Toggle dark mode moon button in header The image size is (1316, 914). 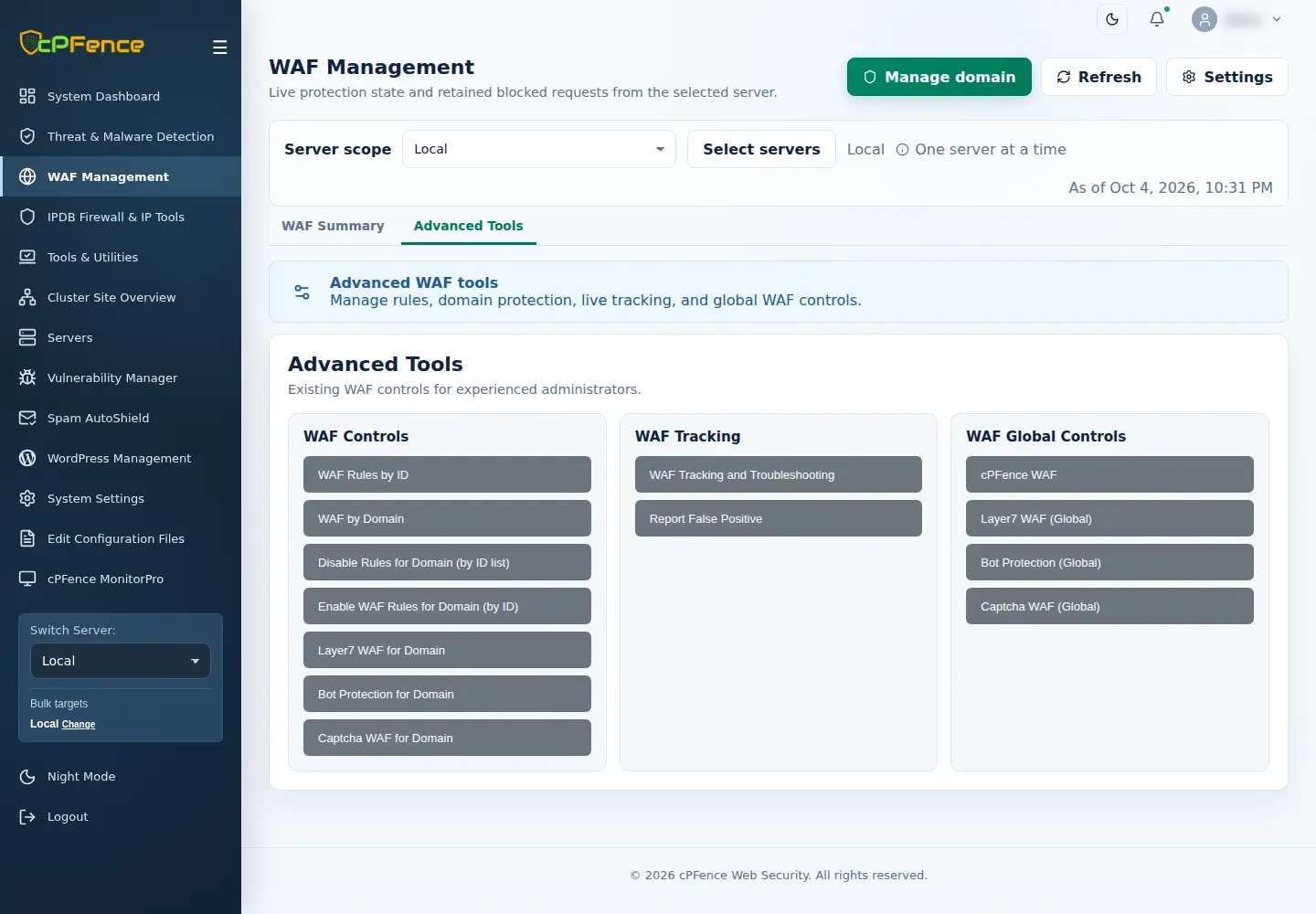tap(1112, 19)
